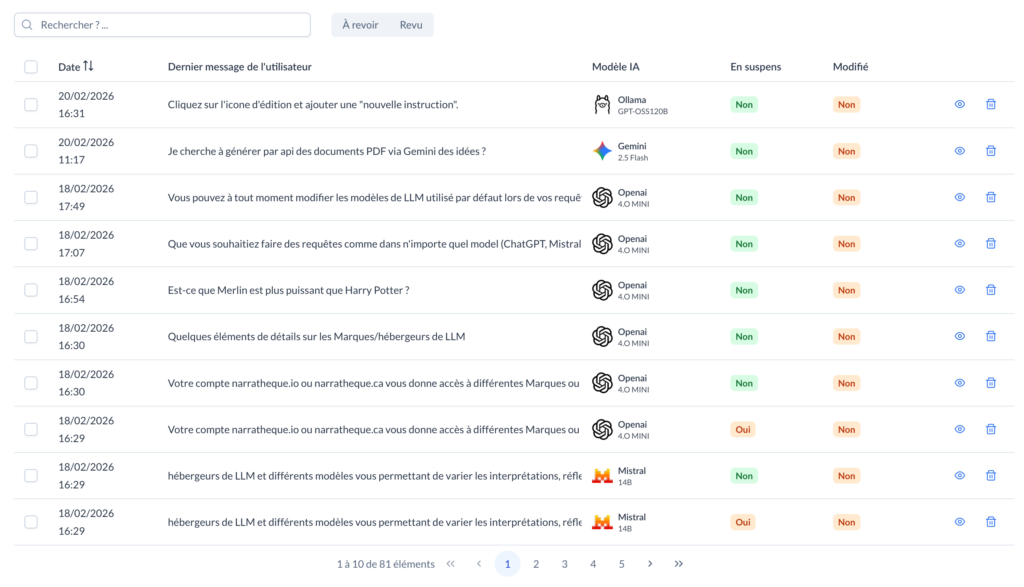Switch to the "À revoir" filter tab
This screenshot has width=1024, height=587.
(x=360, y=25)
